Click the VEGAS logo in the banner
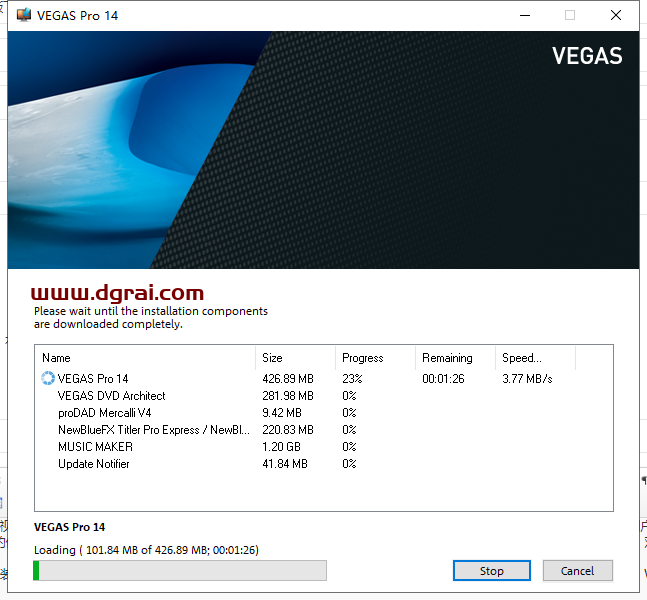This screenshot has height=600, width=647. pos(587,56)
